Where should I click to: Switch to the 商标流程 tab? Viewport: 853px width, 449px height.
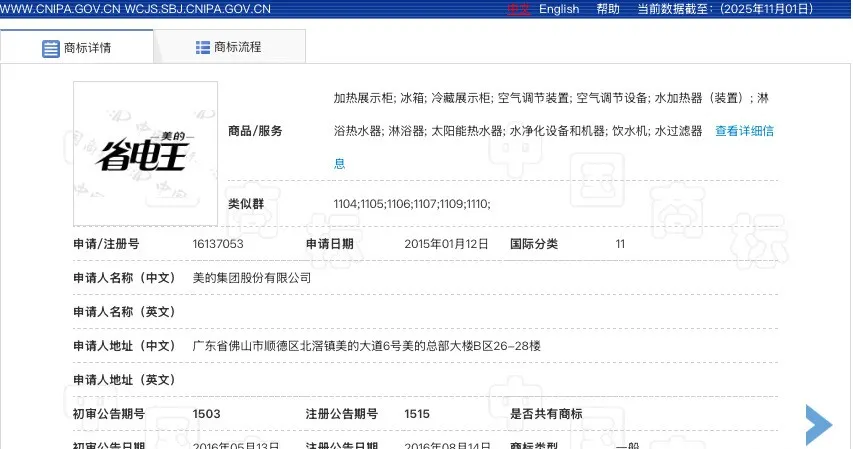229,47
